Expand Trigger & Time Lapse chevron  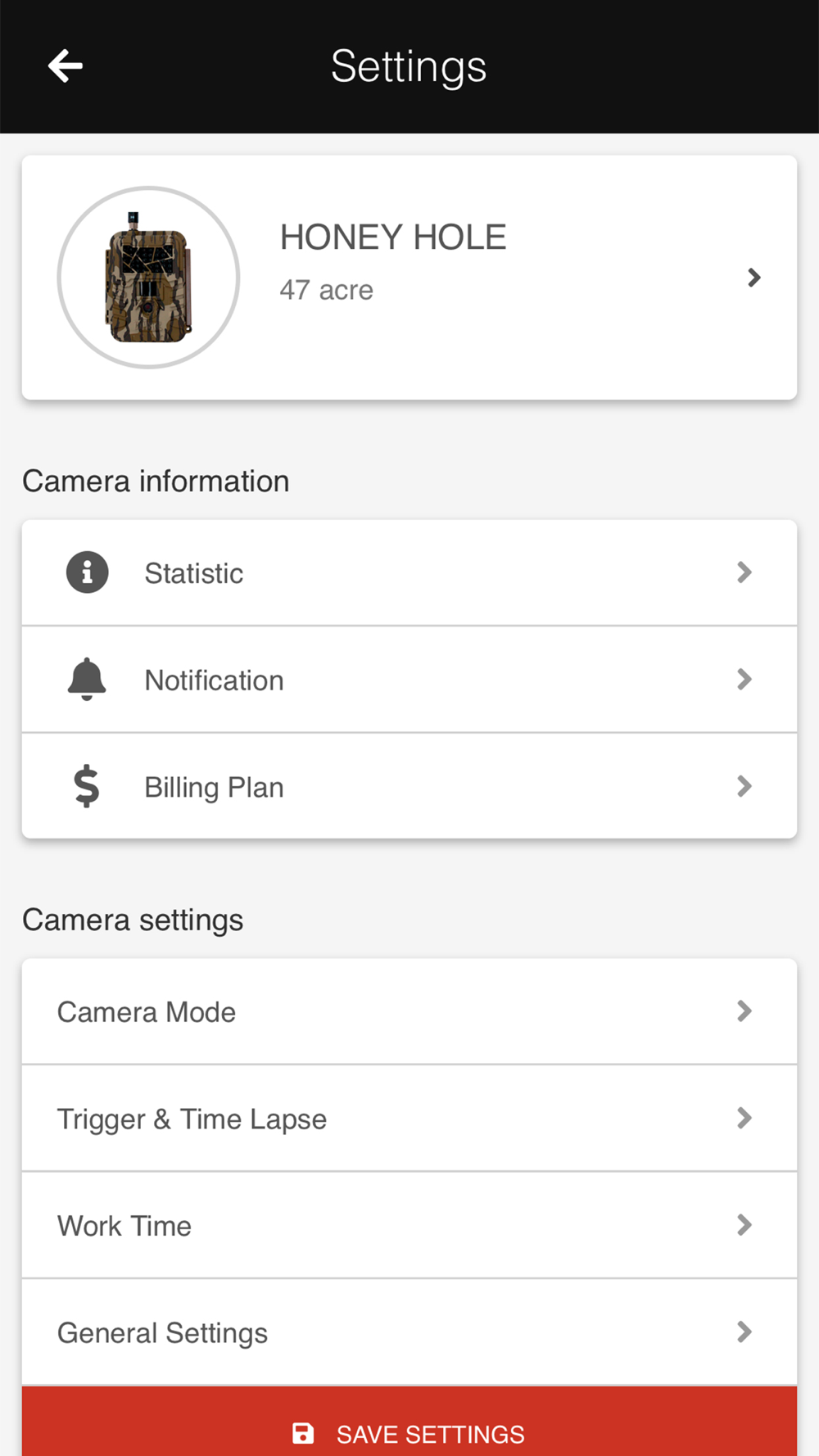(744, 1118)
